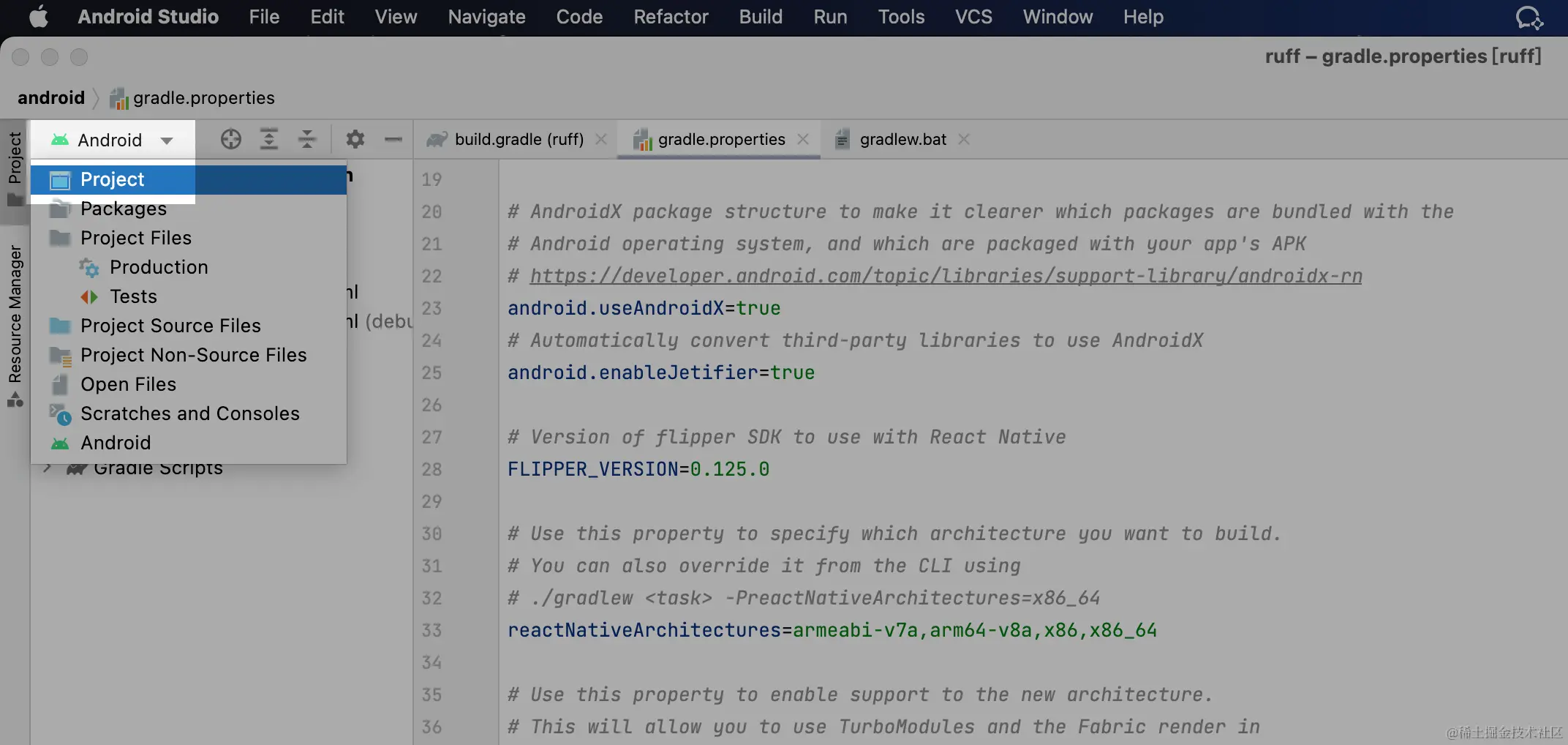Open the Project tool window side tab
Viewport: 1568px width, 745px height.
pos(15,170)
